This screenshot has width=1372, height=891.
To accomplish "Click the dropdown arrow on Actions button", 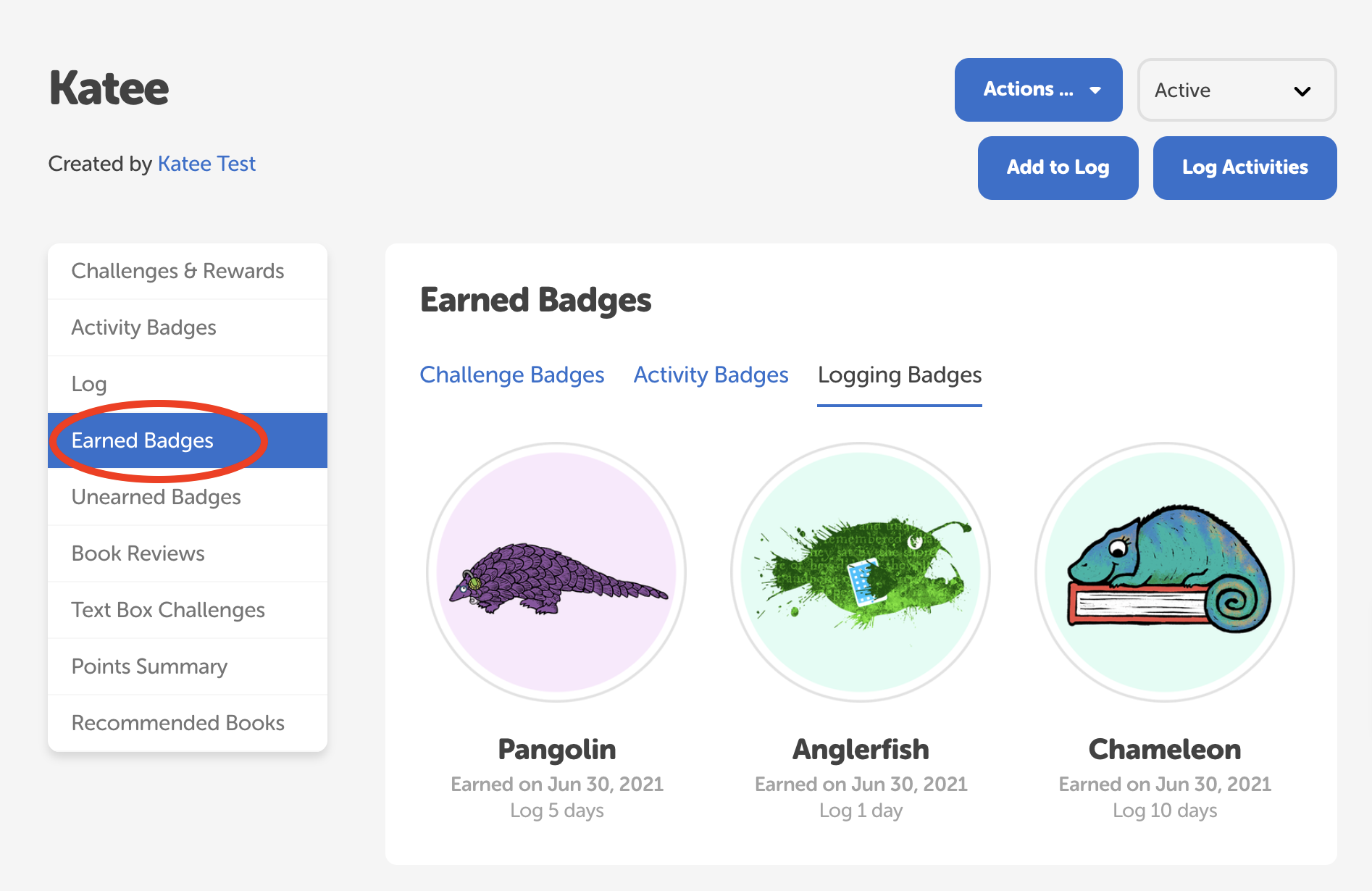I will click(1095, 89).
